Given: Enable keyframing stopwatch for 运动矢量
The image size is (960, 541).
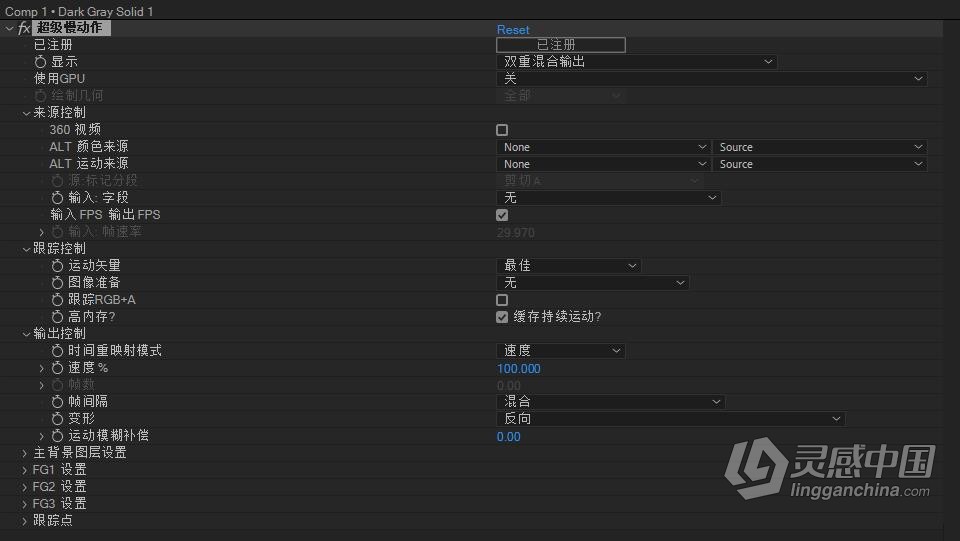Looking at the screenshot, I should [58, 266].
